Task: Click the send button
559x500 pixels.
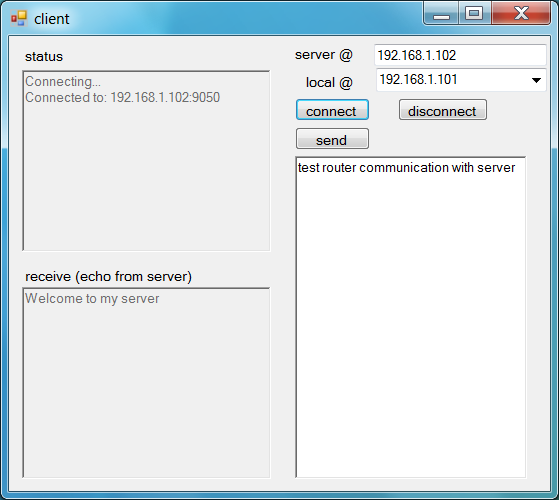Action: tap(332, 139)
